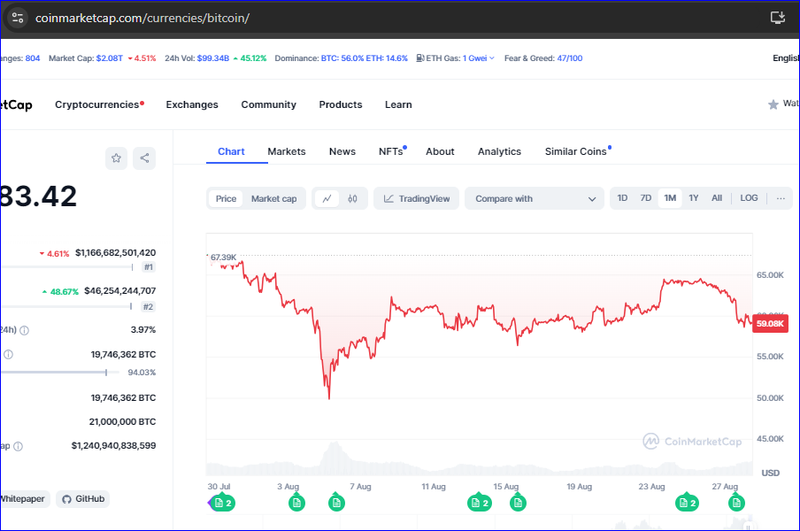The width and height of the screenshot is (800, 531).
Task: Switch to the Similar Coins tab
Action: tap(577, 151)
